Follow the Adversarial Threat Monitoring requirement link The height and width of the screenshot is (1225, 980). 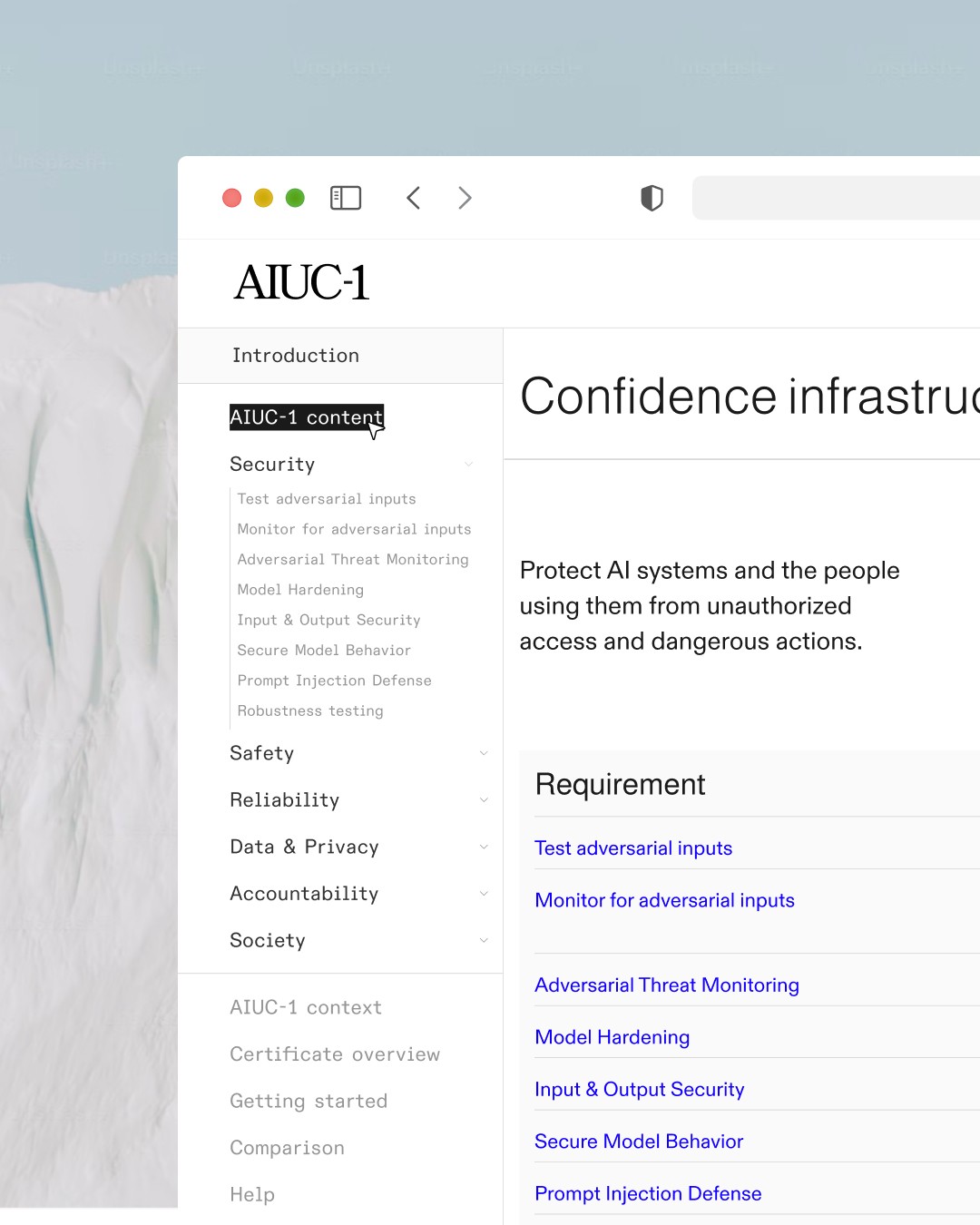click(667, 985)
